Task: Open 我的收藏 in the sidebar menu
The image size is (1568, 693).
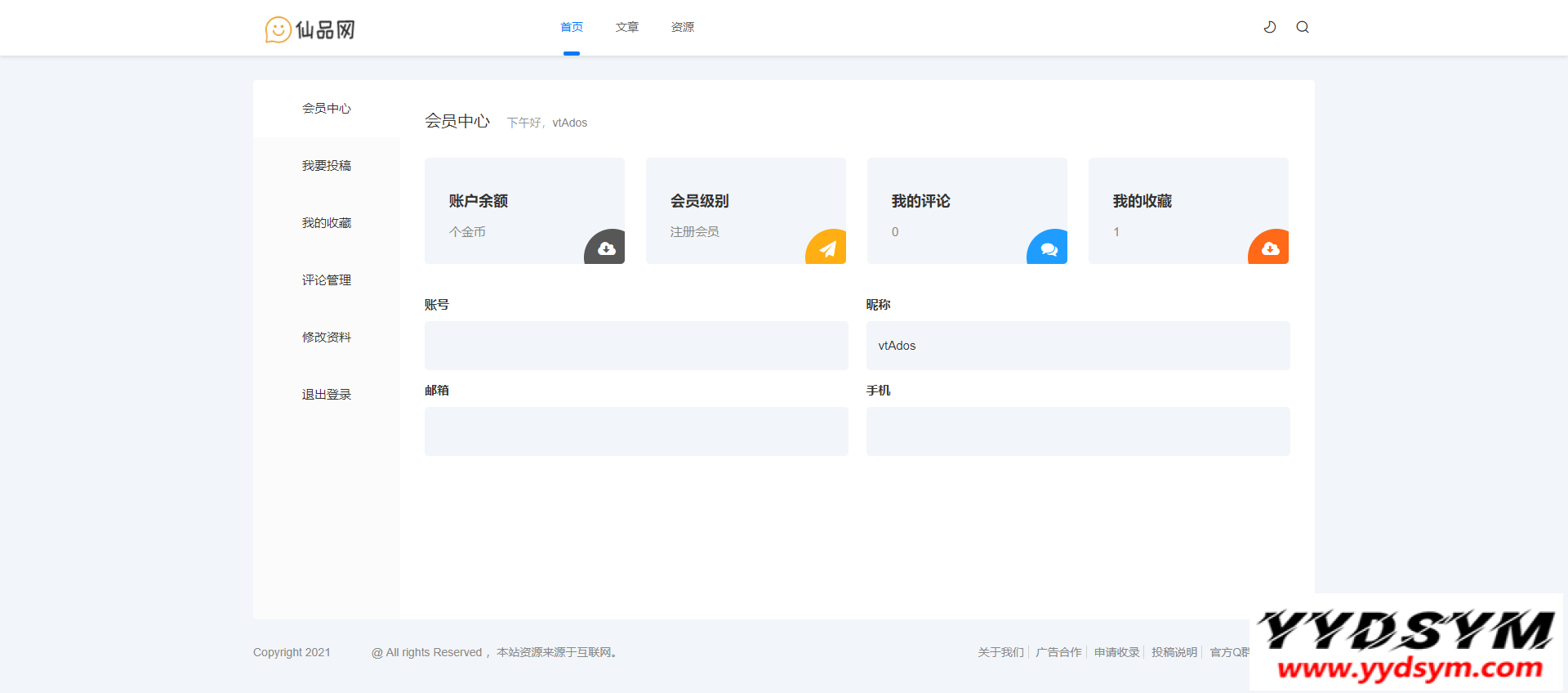Action: (x=327, y=223)
